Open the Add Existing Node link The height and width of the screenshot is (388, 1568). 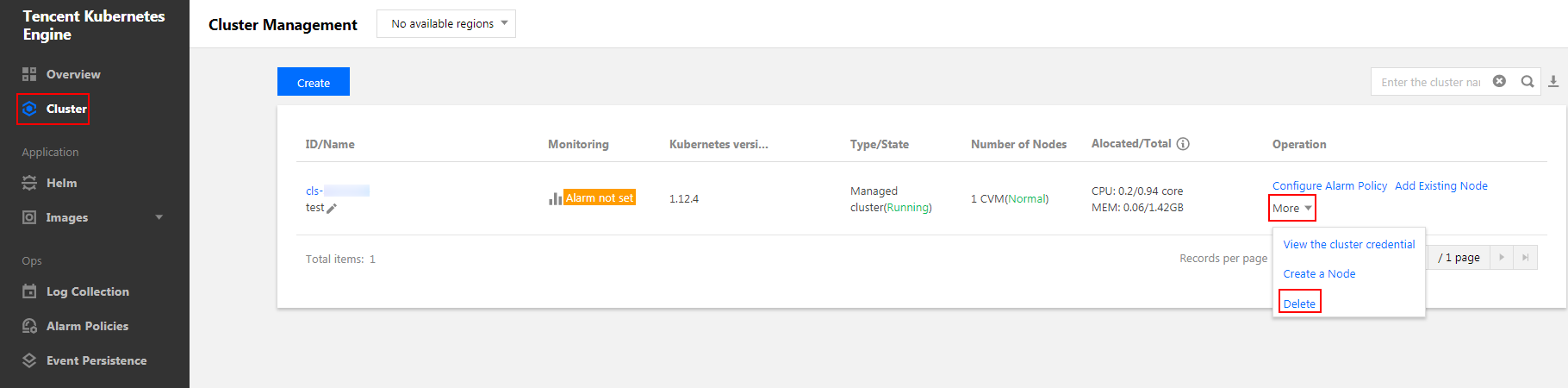point(1441,185)
